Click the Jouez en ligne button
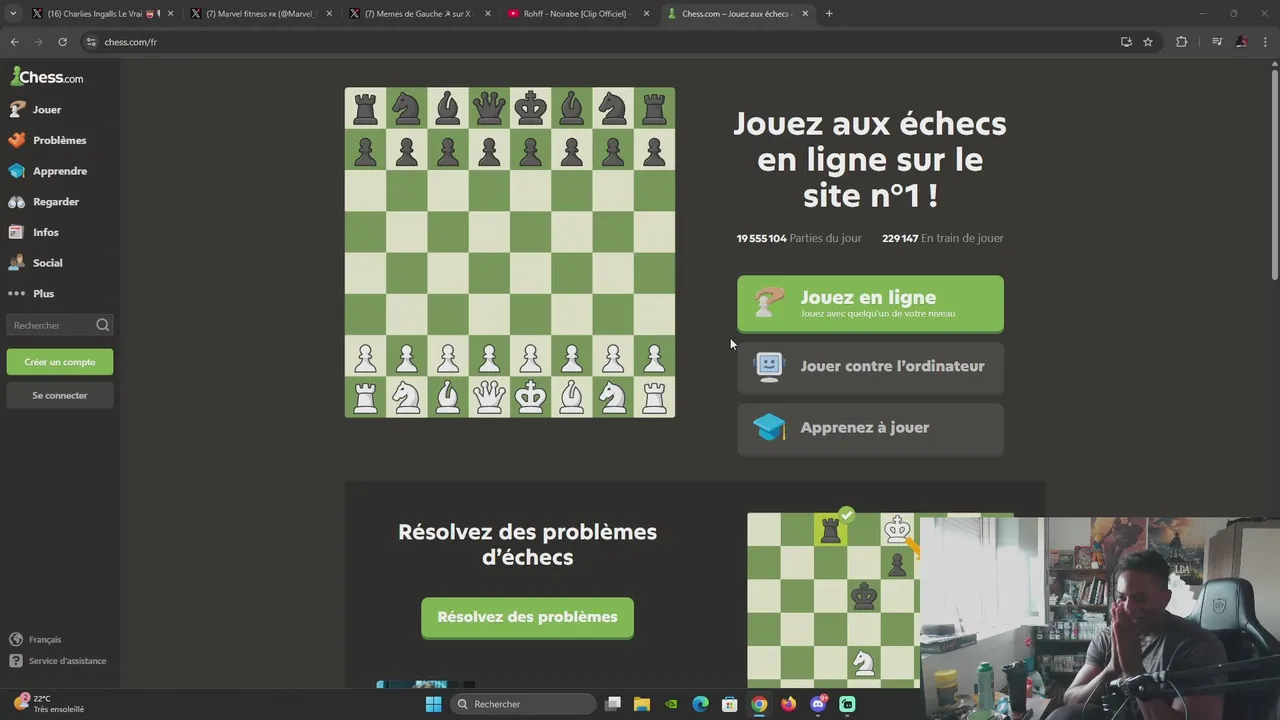Image resolution: width=1280 pixels, height=720 pixels. click(870, 303)
